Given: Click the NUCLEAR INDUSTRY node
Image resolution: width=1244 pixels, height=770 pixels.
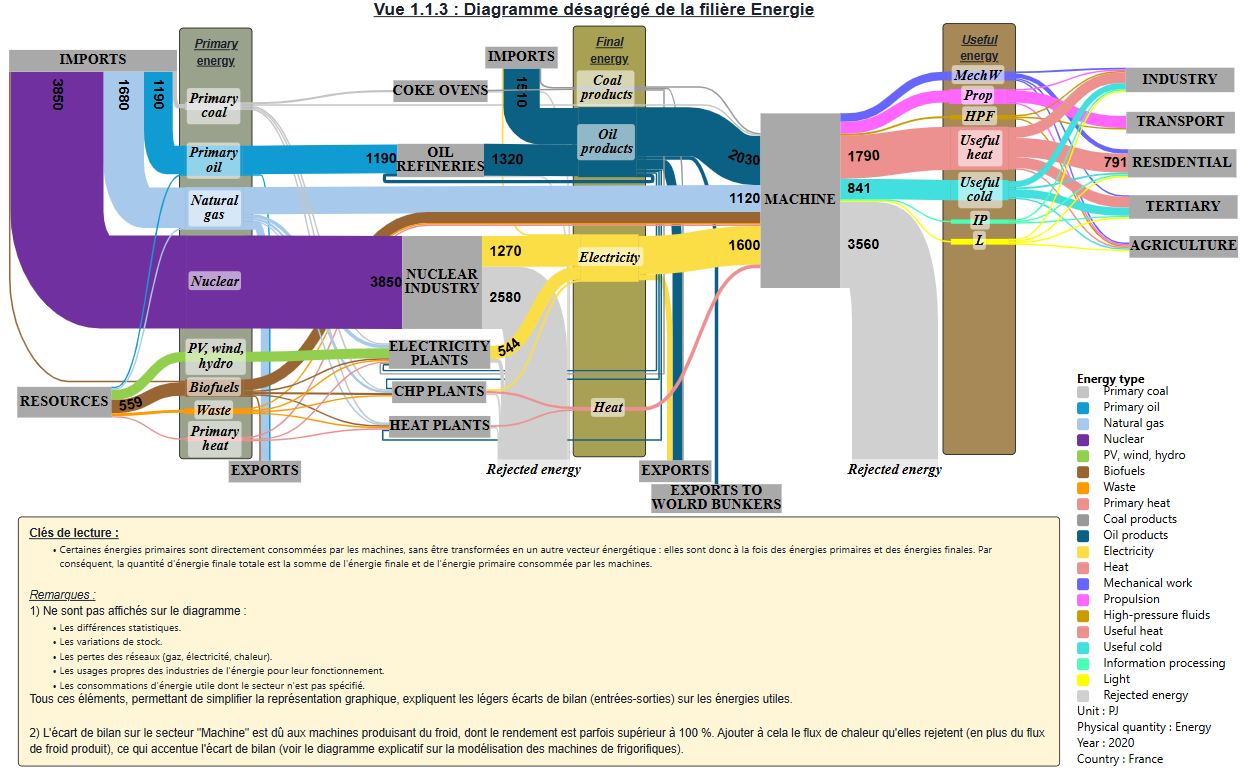Looking at the screenshot, I should tap(442, 281).
